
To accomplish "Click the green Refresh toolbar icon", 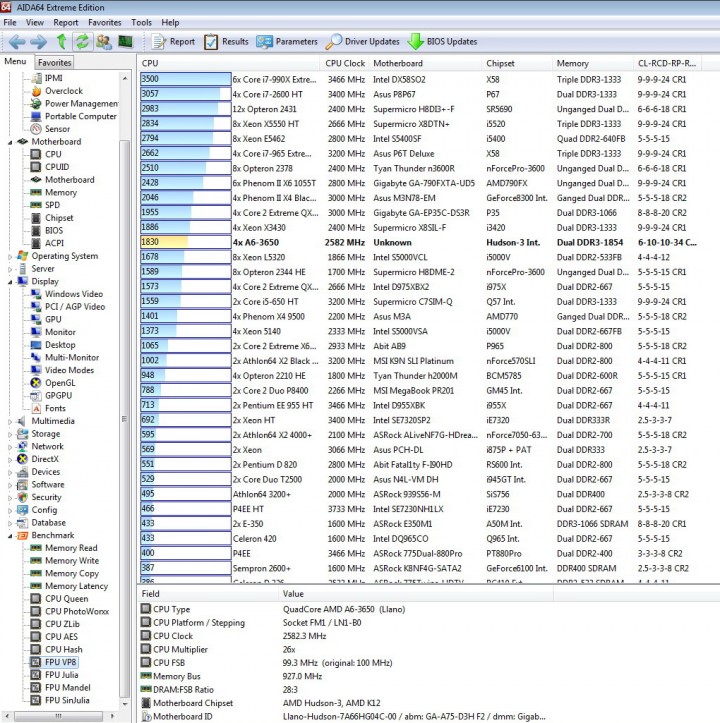I will point(83,41).
